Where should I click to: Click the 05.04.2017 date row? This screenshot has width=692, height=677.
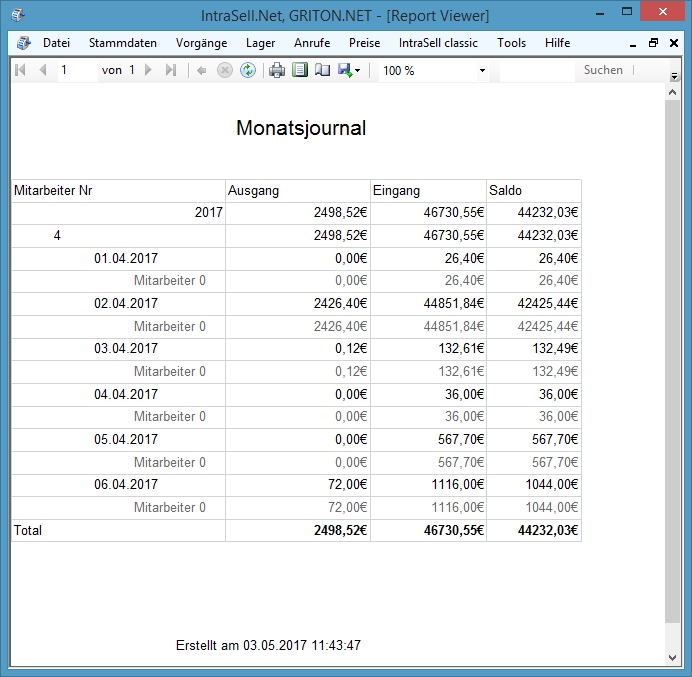click(126, 440)
